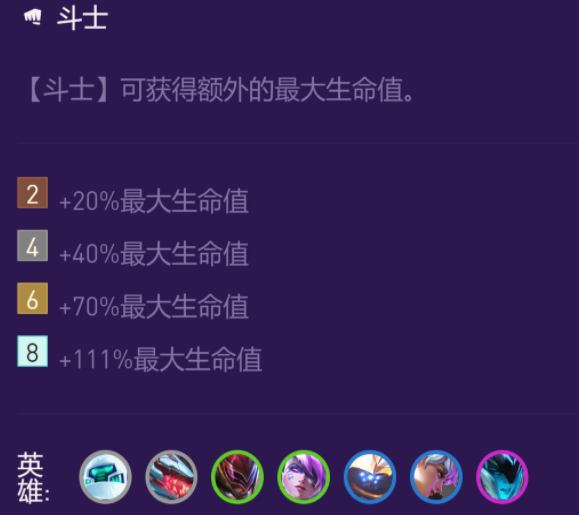
Task: Pick the white-haired woman hero with blue border
Action: point(436,477)
